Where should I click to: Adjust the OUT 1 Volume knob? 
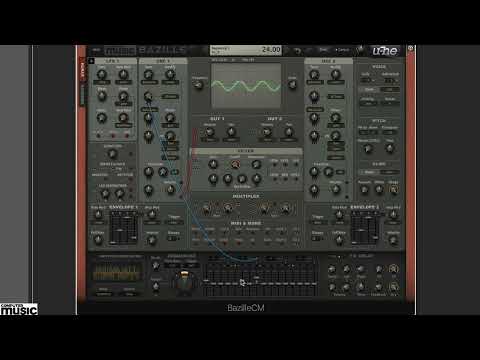pyautogui.click(x=210, y=132)
